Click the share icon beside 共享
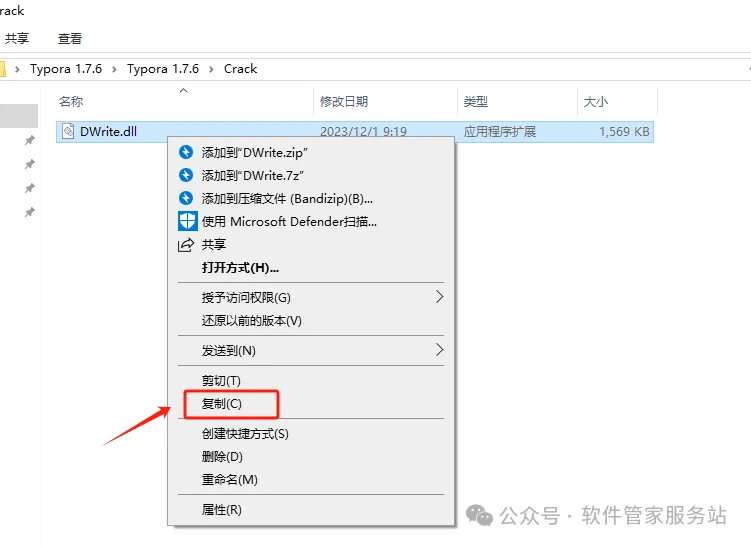 pos(186,245)
